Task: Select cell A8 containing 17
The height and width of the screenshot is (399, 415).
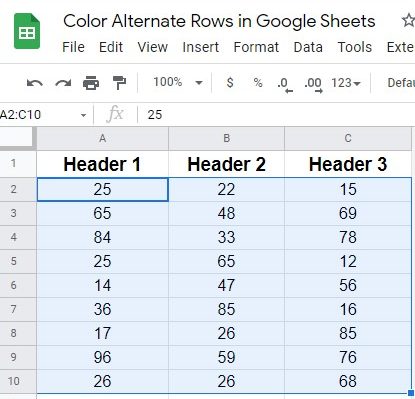Action: [x=103, y=333]
